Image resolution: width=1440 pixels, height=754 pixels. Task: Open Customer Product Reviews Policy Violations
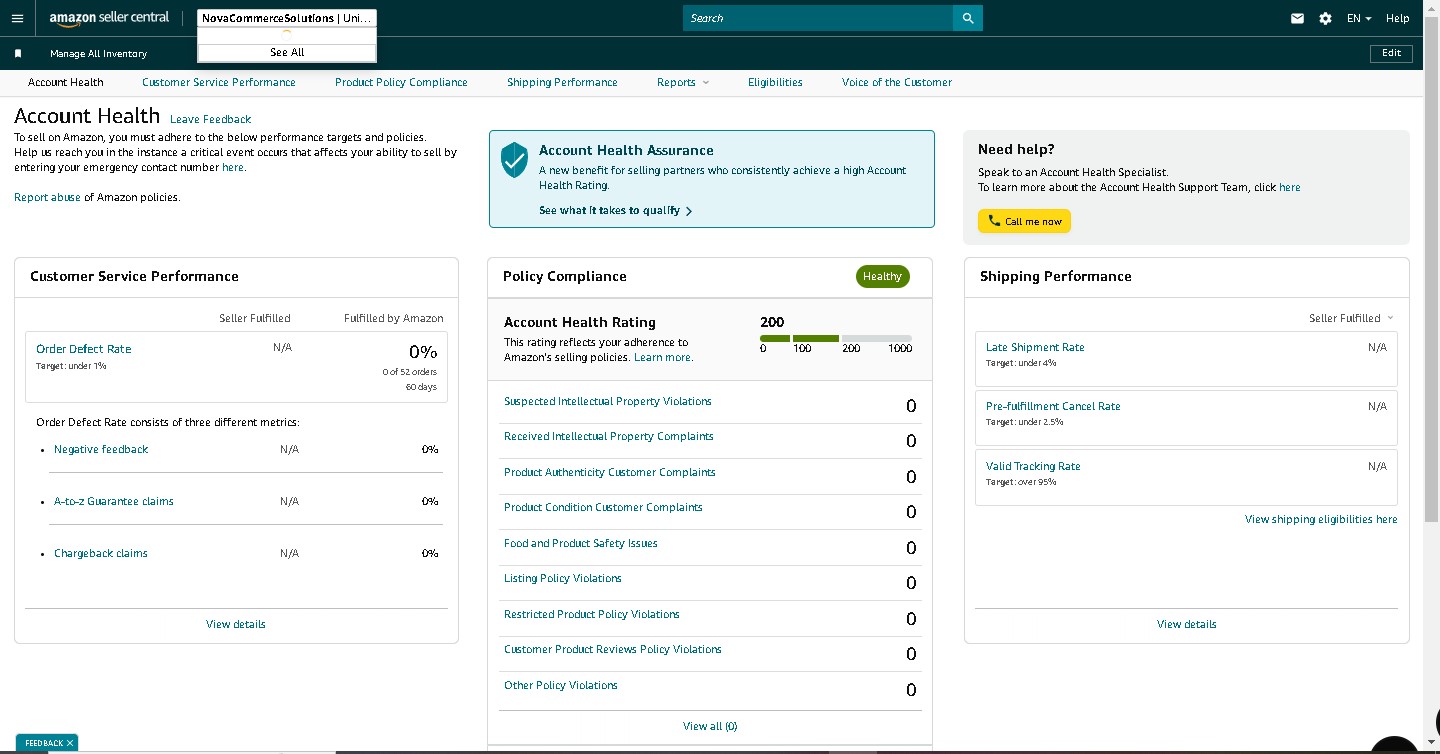point(613,649)
